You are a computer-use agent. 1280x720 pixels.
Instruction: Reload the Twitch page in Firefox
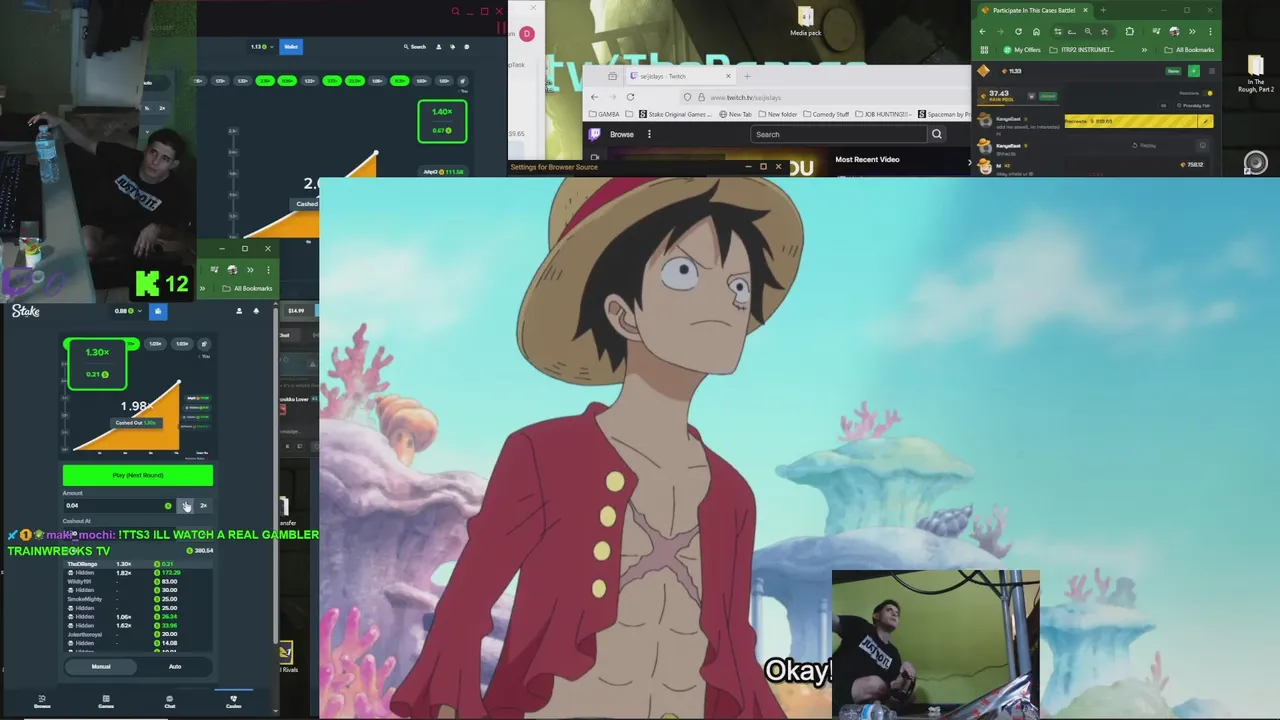630,97
